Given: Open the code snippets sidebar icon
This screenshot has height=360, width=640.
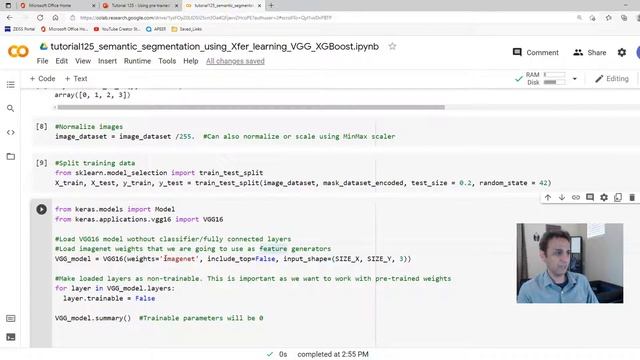Looking at the screenshot, I should tap(11, 132).
